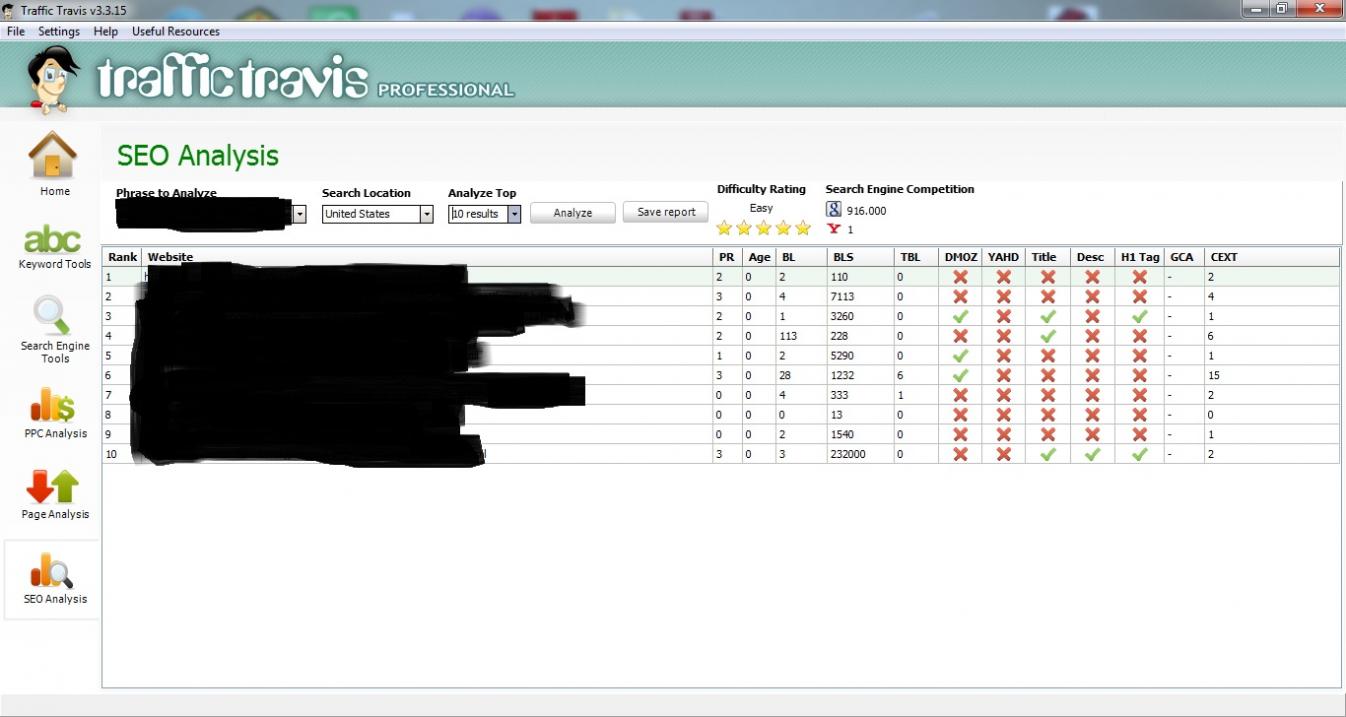Open the Help menu
The height and width of the screenshot is (717, 1346).
(105, 31)
